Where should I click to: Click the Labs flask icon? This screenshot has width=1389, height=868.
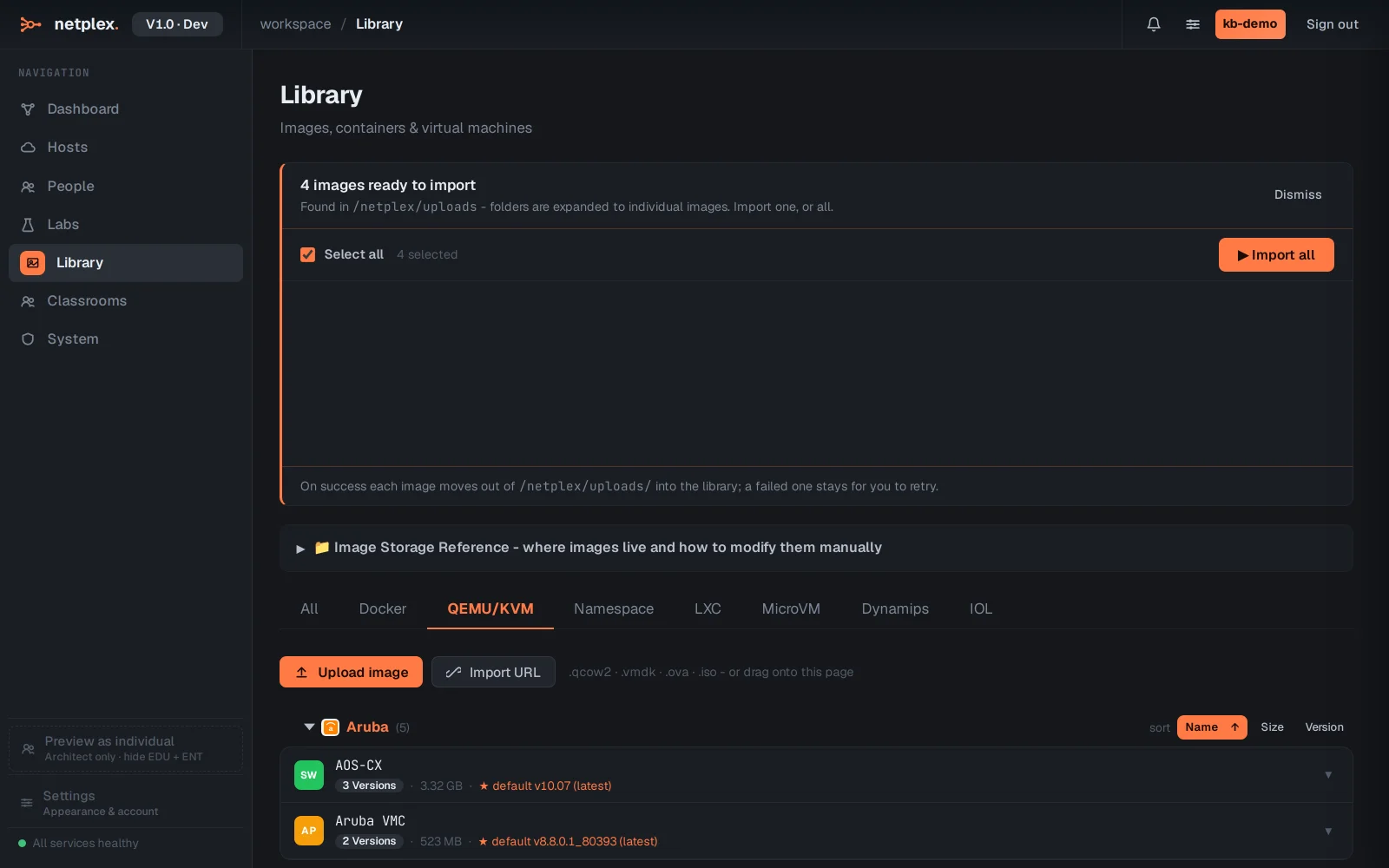coord(28,225)
